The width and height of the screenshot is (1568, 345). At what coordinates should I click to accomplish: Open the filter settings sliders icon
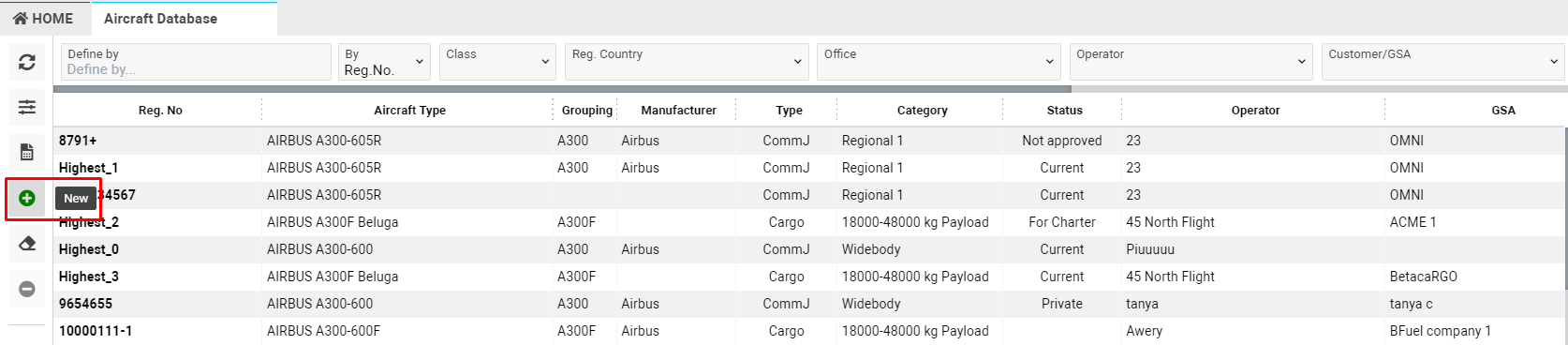click(x=26, y=107)
